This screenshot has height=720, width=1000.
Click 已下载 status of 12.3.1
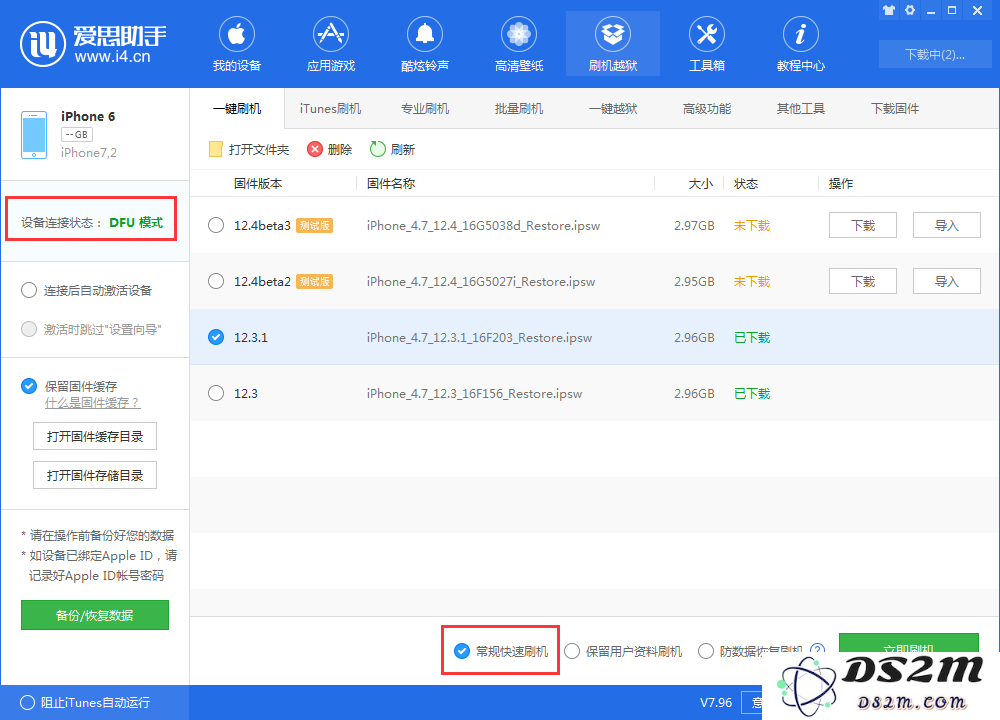point(752,337)
